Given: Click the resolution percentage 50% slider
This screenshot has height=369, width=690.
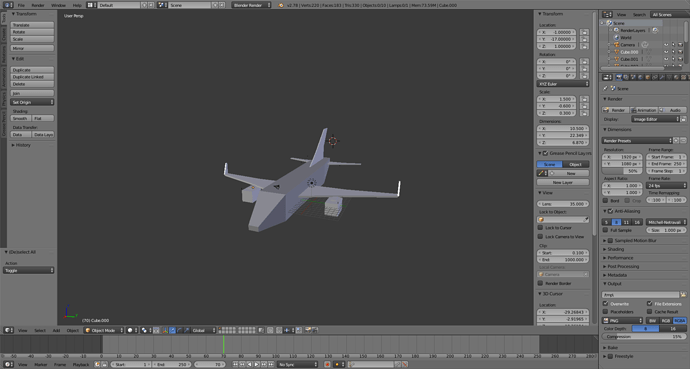Looking at the screenshot, I should 622,171.
